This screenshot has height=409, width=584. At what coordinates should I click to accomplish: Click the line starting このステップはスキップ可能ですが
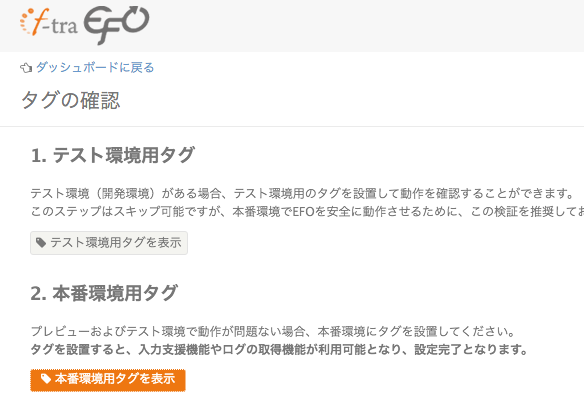307,212
